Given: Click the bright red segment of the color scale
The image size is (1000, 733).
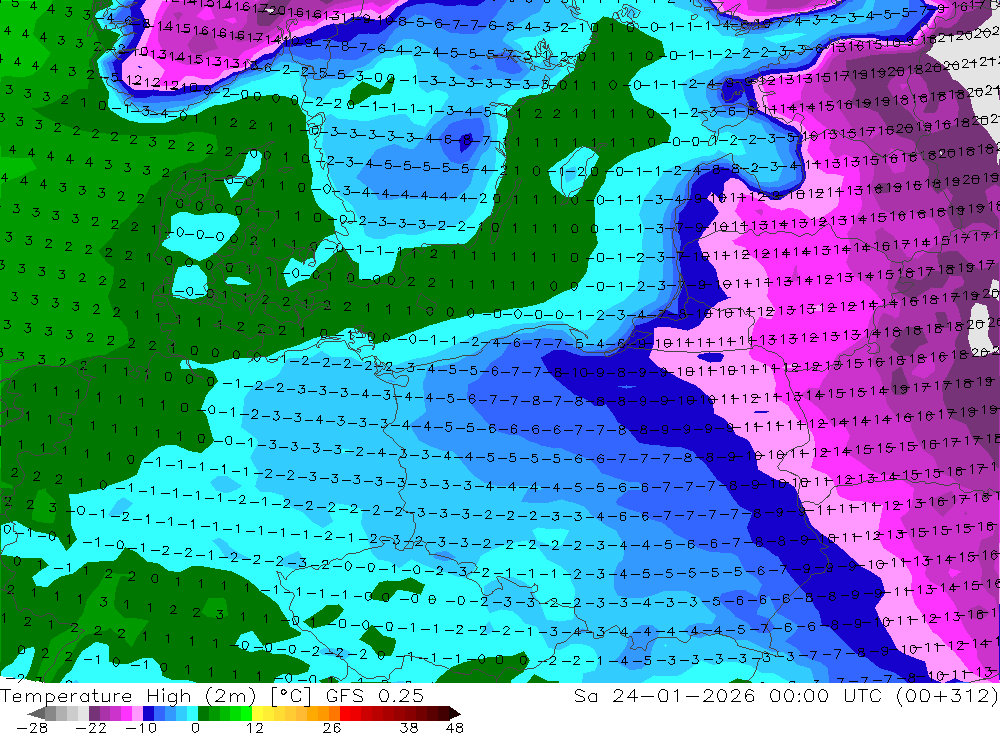Looking at the screenshot, I should [x=345, y=714].
